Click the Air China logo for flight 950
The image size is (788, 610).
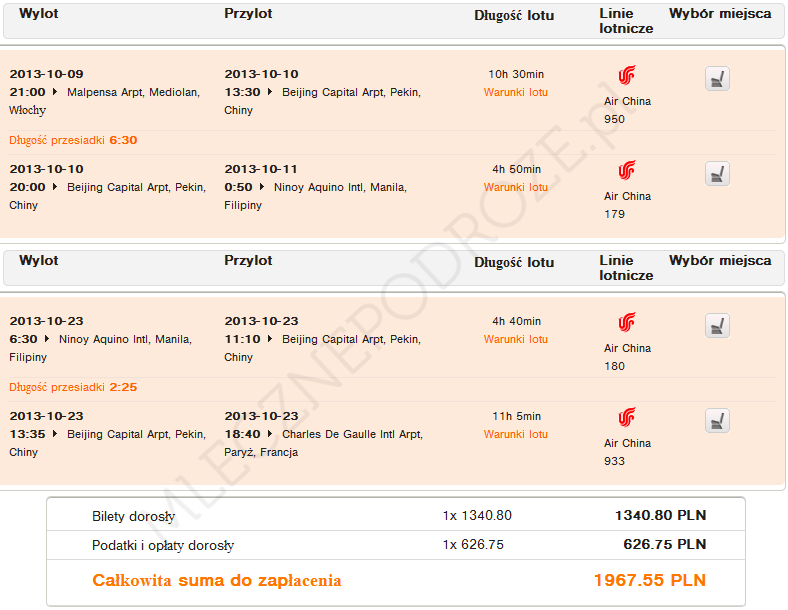[627, 76]
